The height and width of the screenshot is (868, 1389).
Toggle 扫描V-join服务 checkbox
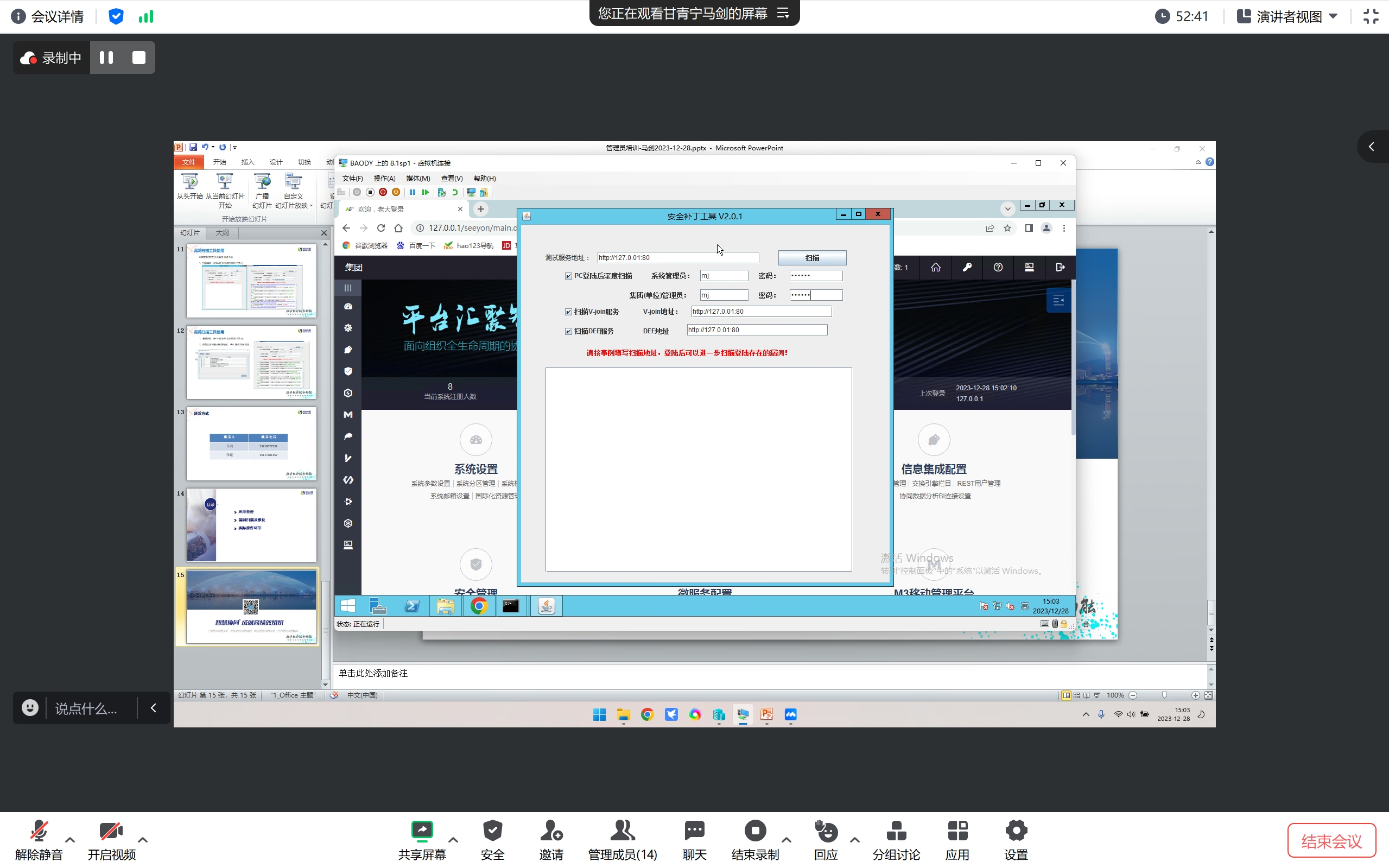click(x=568, y=312)
